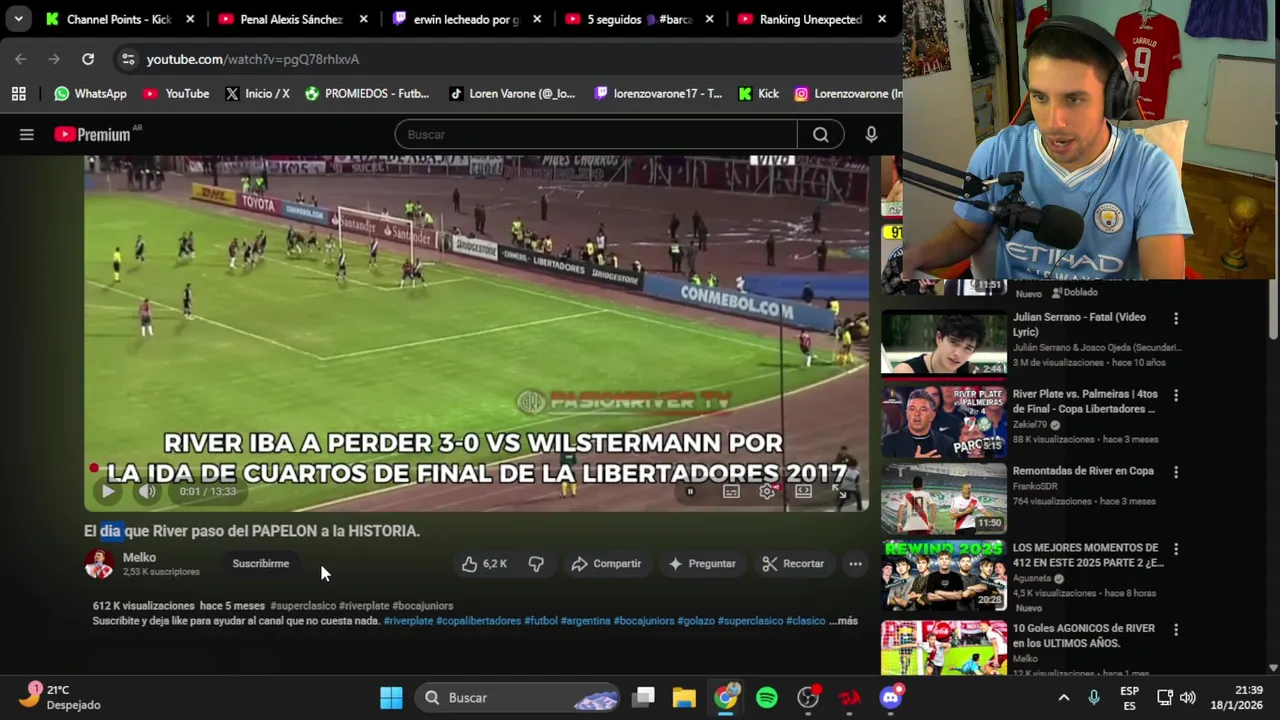This screenshot has width=1280, height=720.
Task: Click the Preguntar button
Action: click(701, 564)
